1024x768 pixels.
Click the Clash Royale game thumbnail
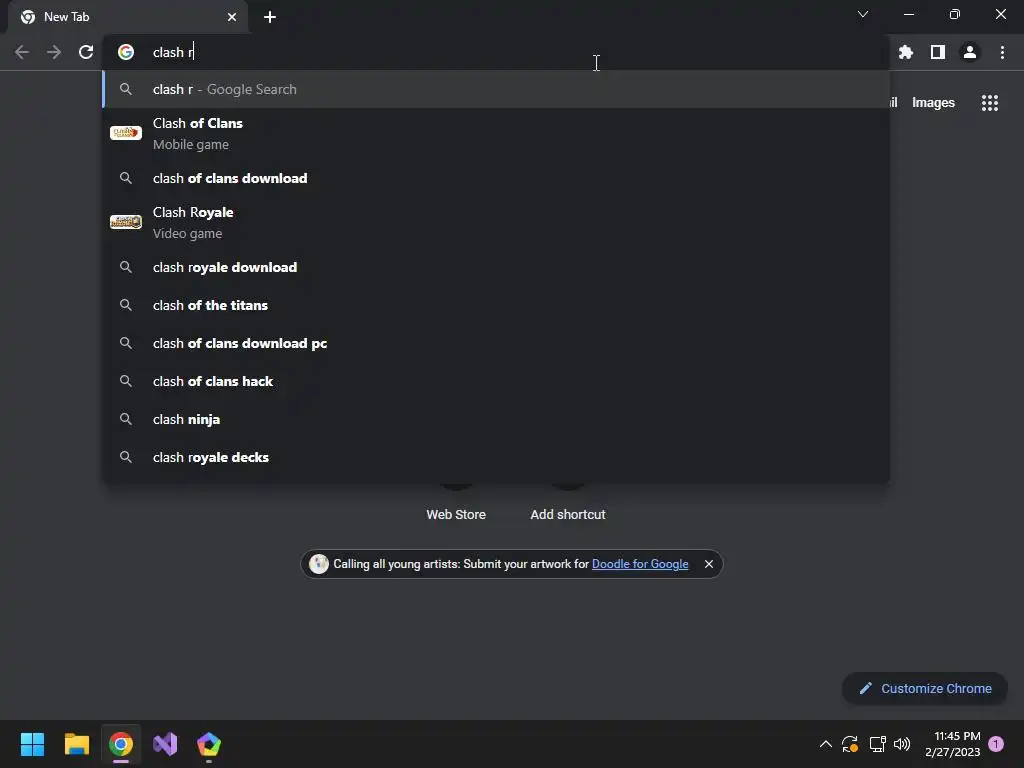[x=126, y=222]
